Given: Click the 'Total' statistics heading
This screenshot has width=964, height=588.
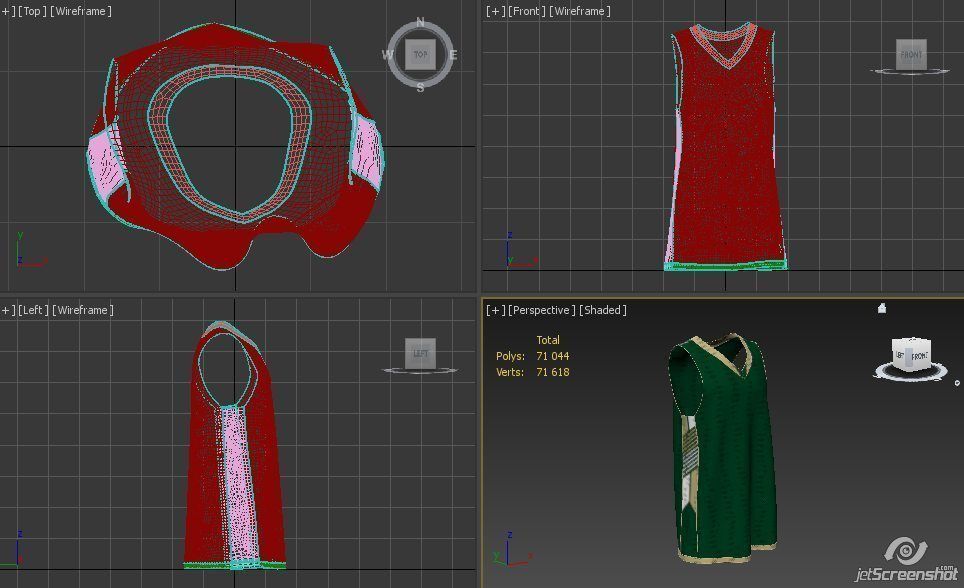Looking at the screenshot, I should 548,340.
